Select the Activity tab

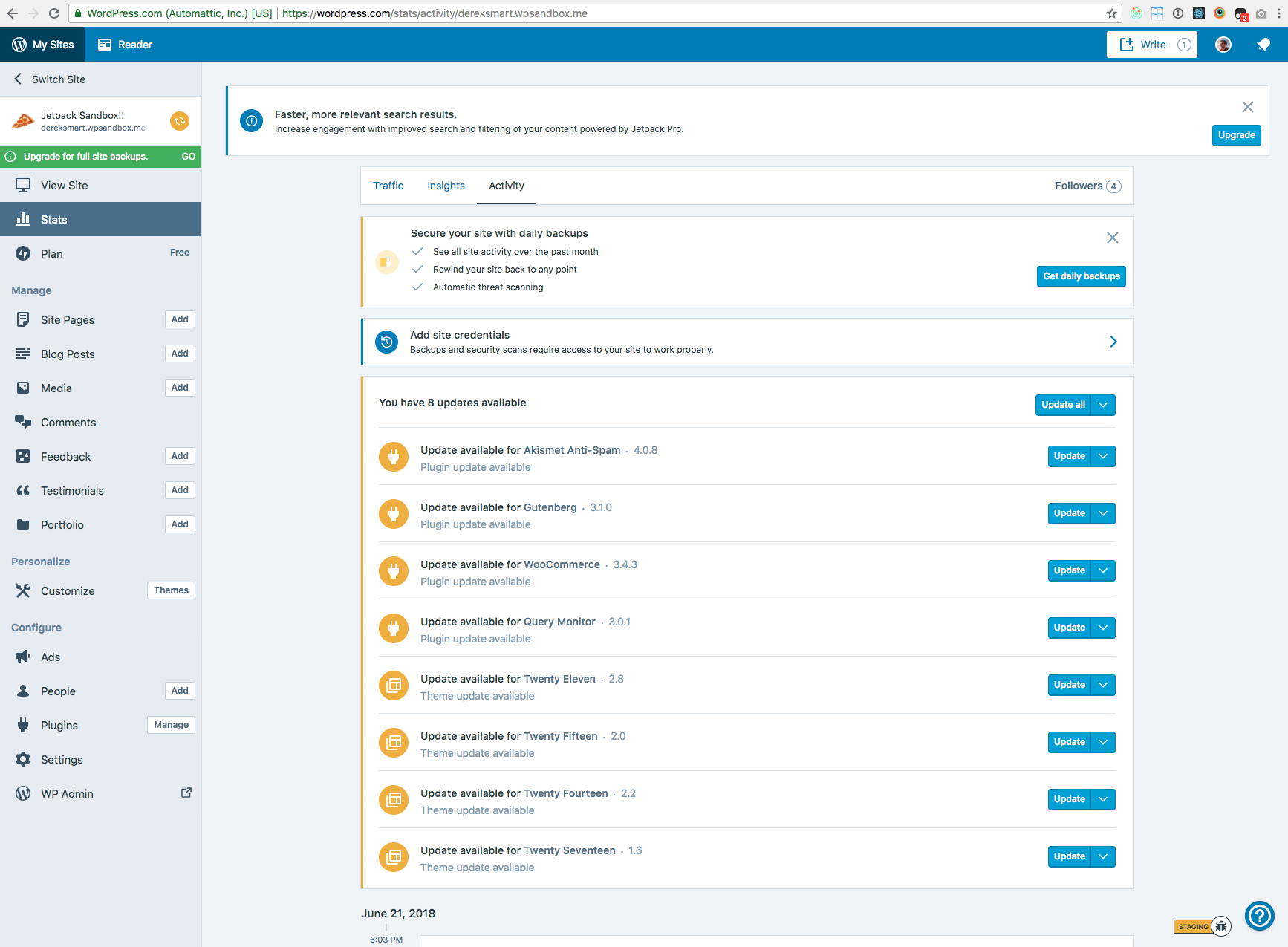click(507, 186)
